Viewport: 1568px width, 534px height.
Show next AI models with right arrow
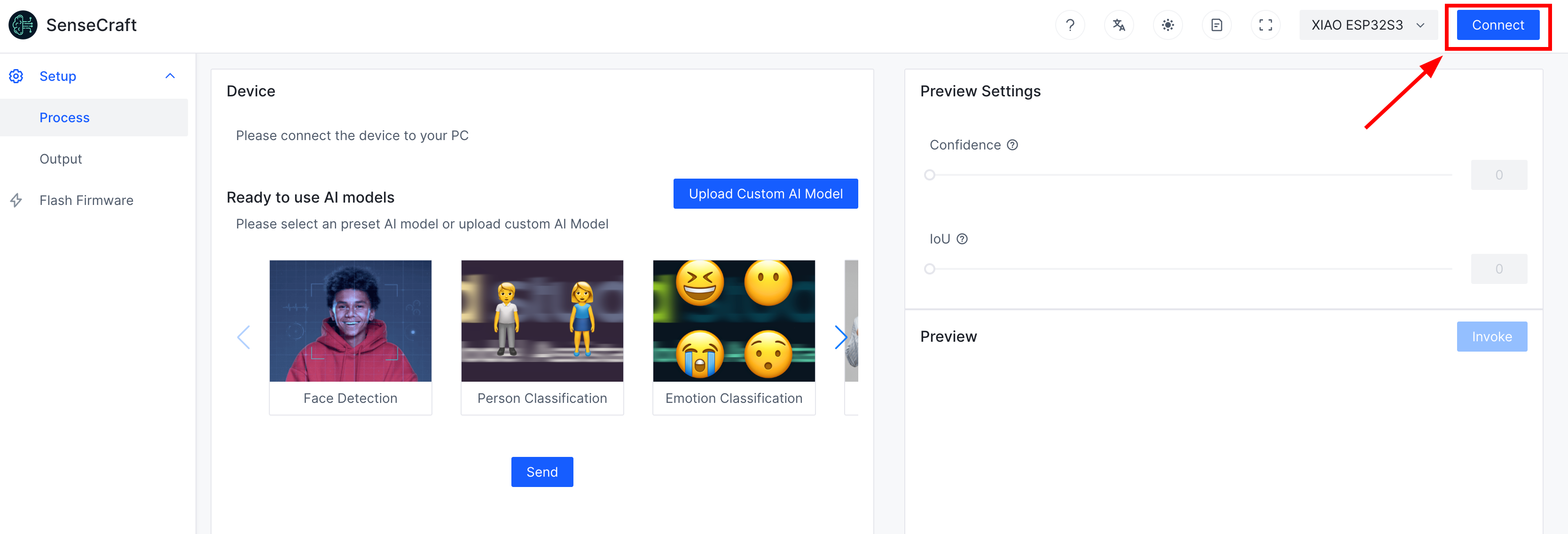840,337
